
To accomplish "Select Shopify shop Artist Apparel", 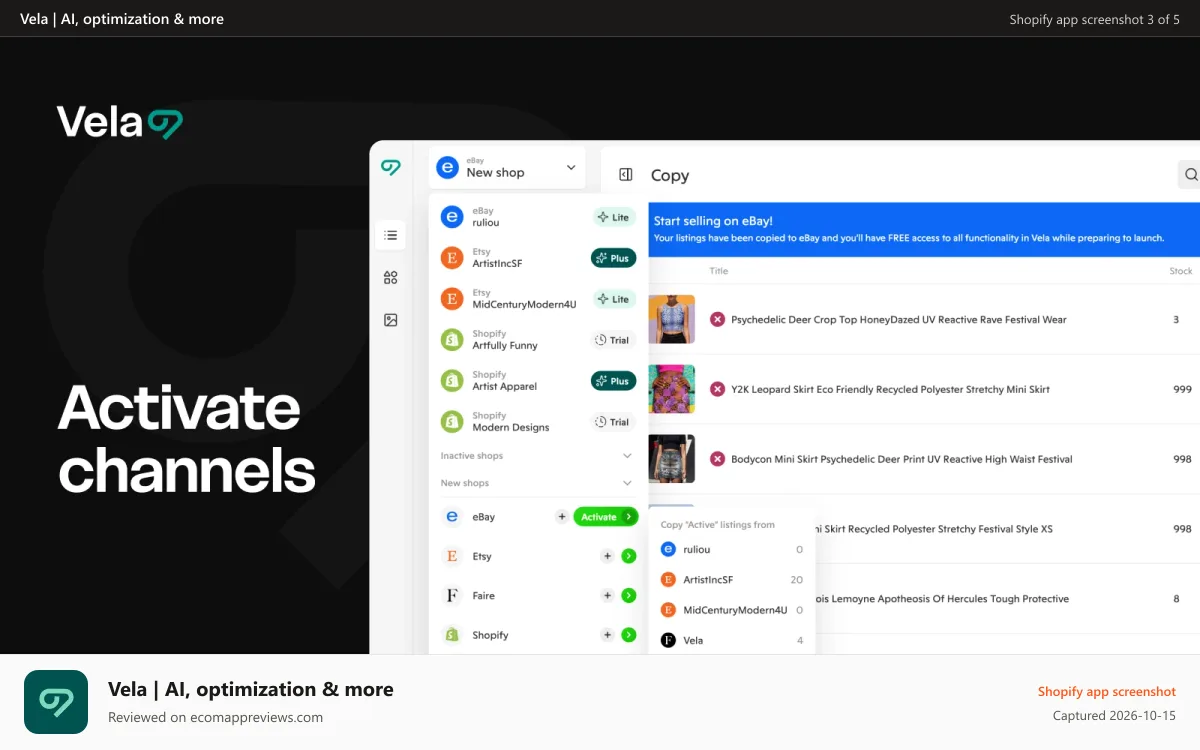I will (x=538, y=381).
